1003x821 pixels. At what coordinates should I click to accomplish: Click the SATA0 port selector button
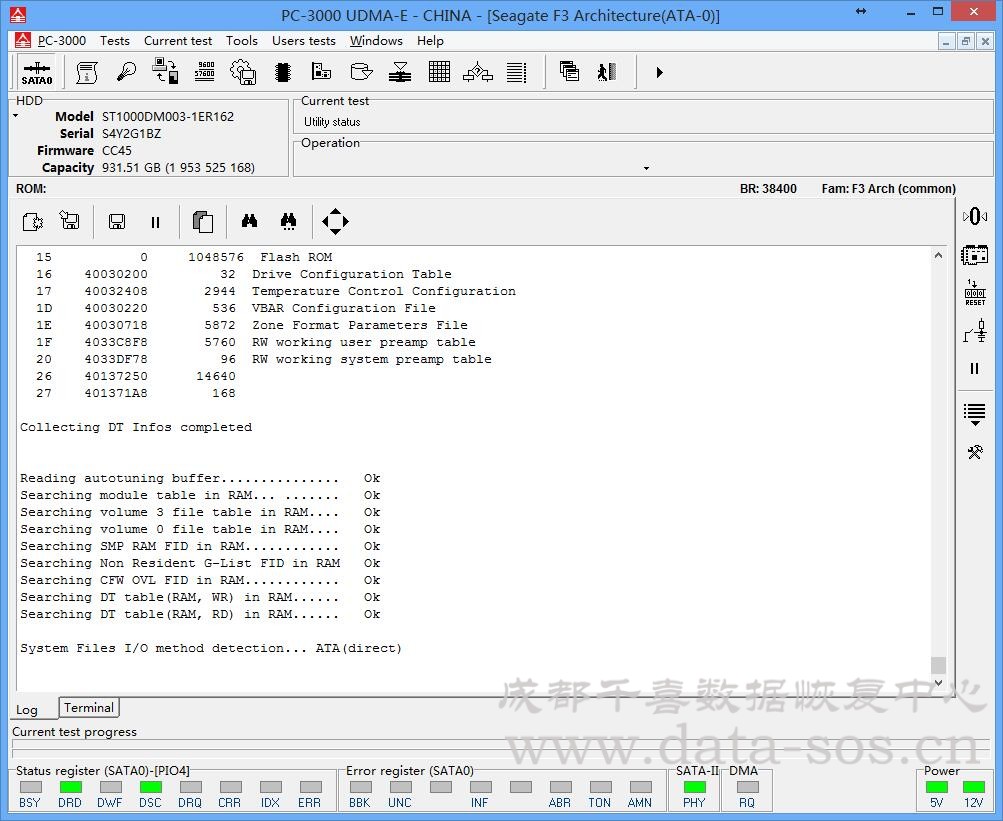point(37,73)
